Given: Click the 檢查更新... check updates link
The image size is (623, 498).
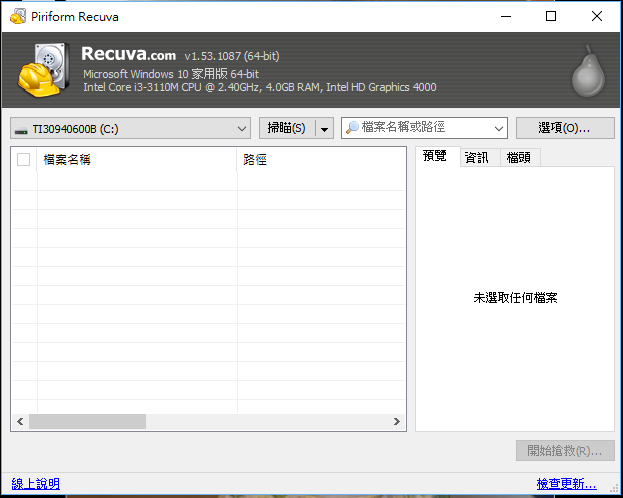Looking at the screenshot, I should pos(567,484).
